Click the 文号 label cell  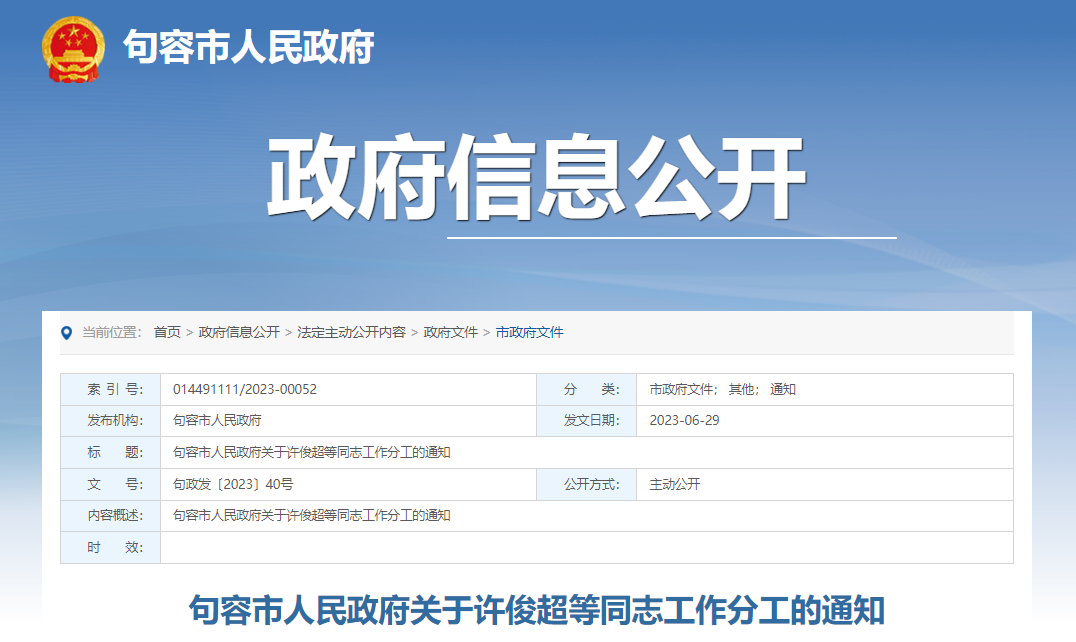tap(110, 484)
